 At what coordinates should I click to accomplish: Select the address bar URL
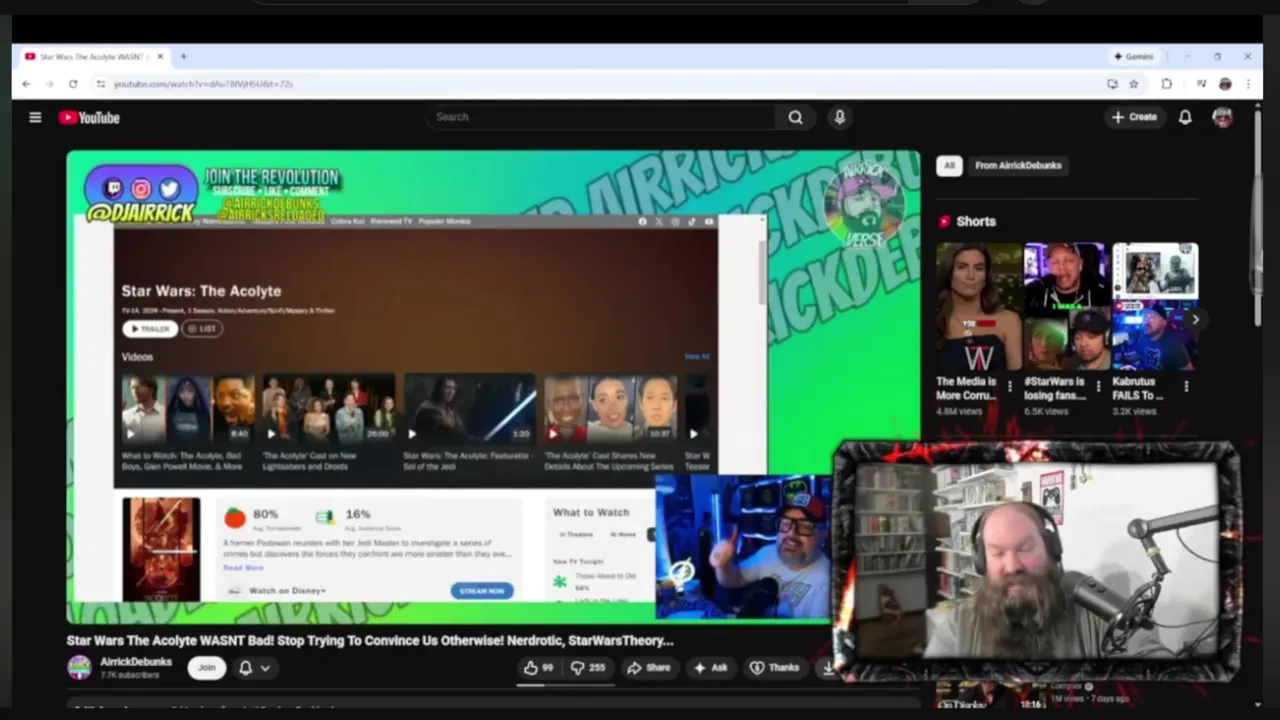pyautogui.click(x=203, y=84)
